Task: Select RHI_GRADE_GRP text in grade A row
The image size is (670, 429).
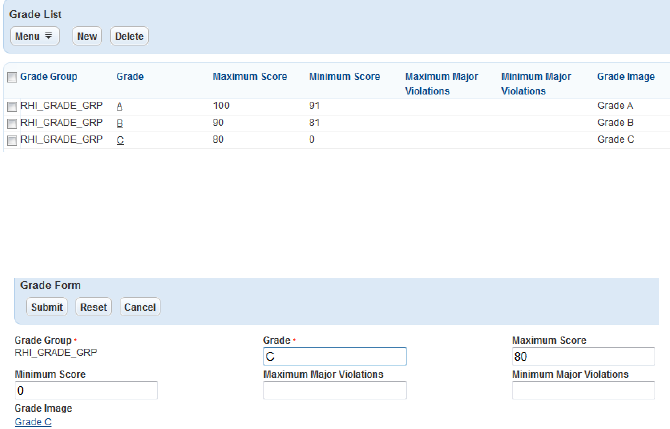Action: (x=62, y=106)
